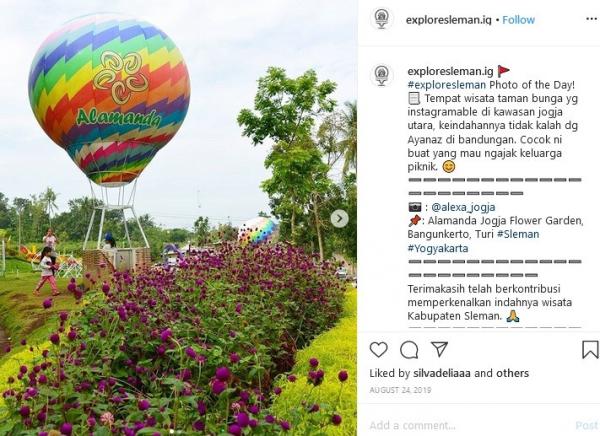The image size is (600, 436).
Task: Visit @alexa_jogja mentioned profile
Action: 463,207
